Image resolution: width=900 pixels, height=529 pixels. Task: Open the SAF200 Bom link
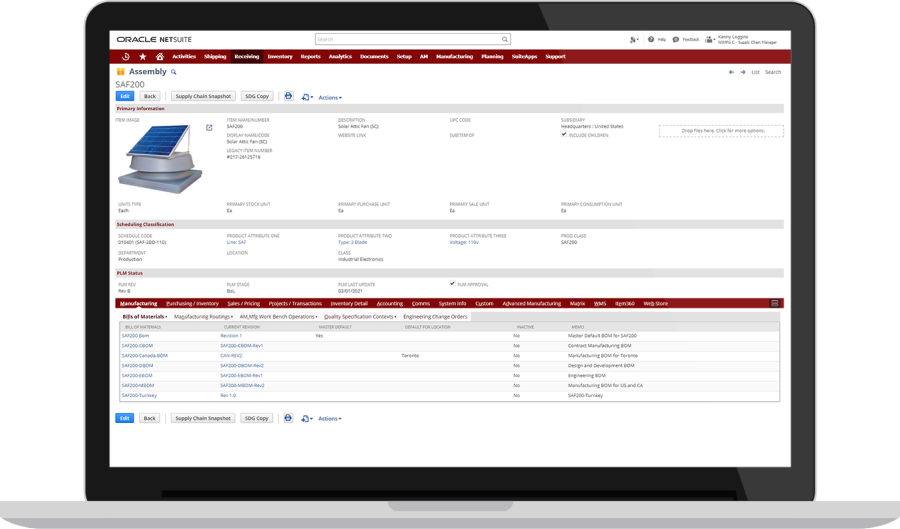[x=135, y=336]
